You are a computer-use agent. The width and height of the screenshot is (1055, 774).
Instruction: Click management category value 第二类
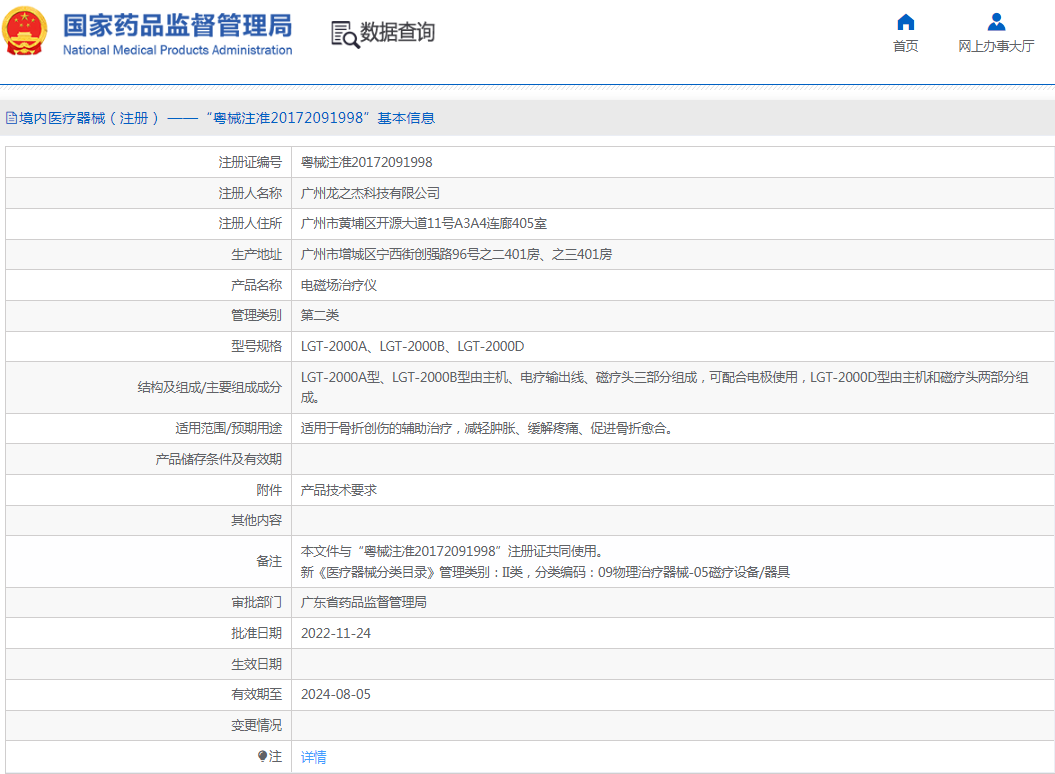coord(320,316)
